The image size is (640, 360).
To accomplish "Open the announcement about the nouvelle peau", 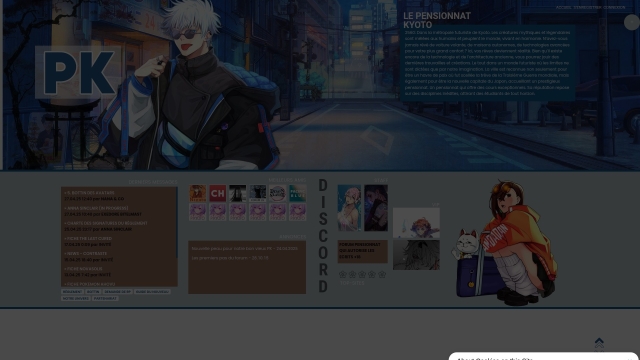I will coord(244,249).
